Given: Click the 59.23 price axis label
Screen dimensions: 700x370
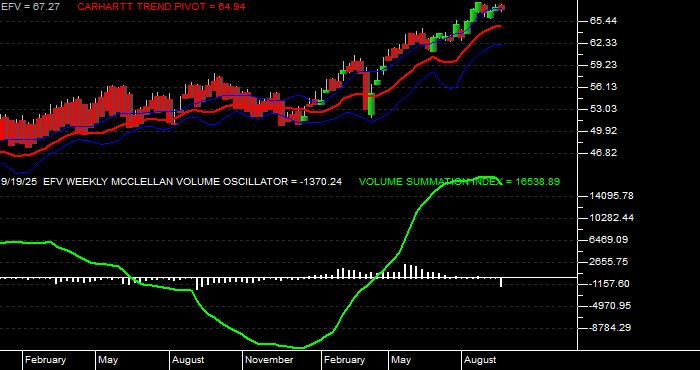Looking at the screenshot, I should point(603,65).
